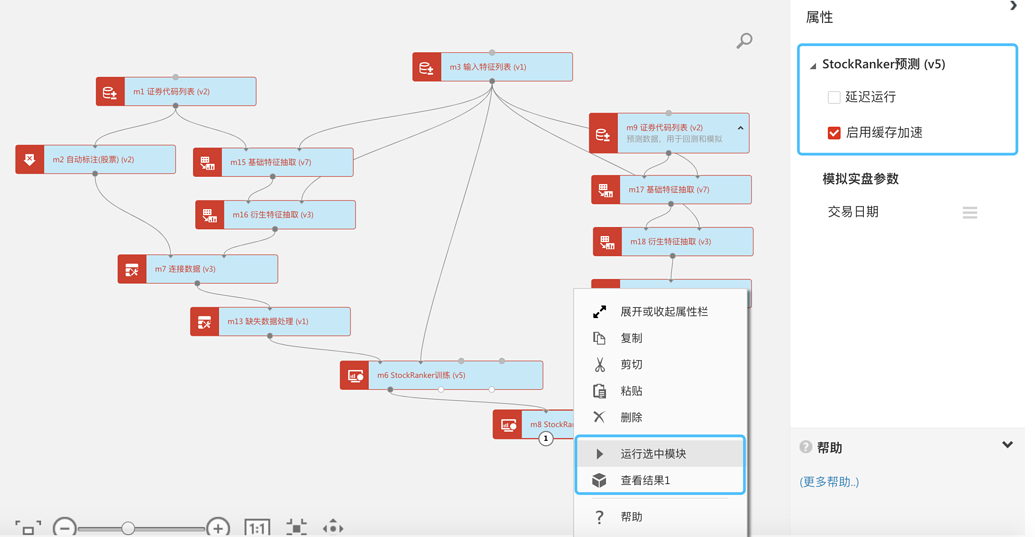The width and height of the screenshot is (1035, 537).
Task: Choose 剪切 from the context menu
Action: 661,365
